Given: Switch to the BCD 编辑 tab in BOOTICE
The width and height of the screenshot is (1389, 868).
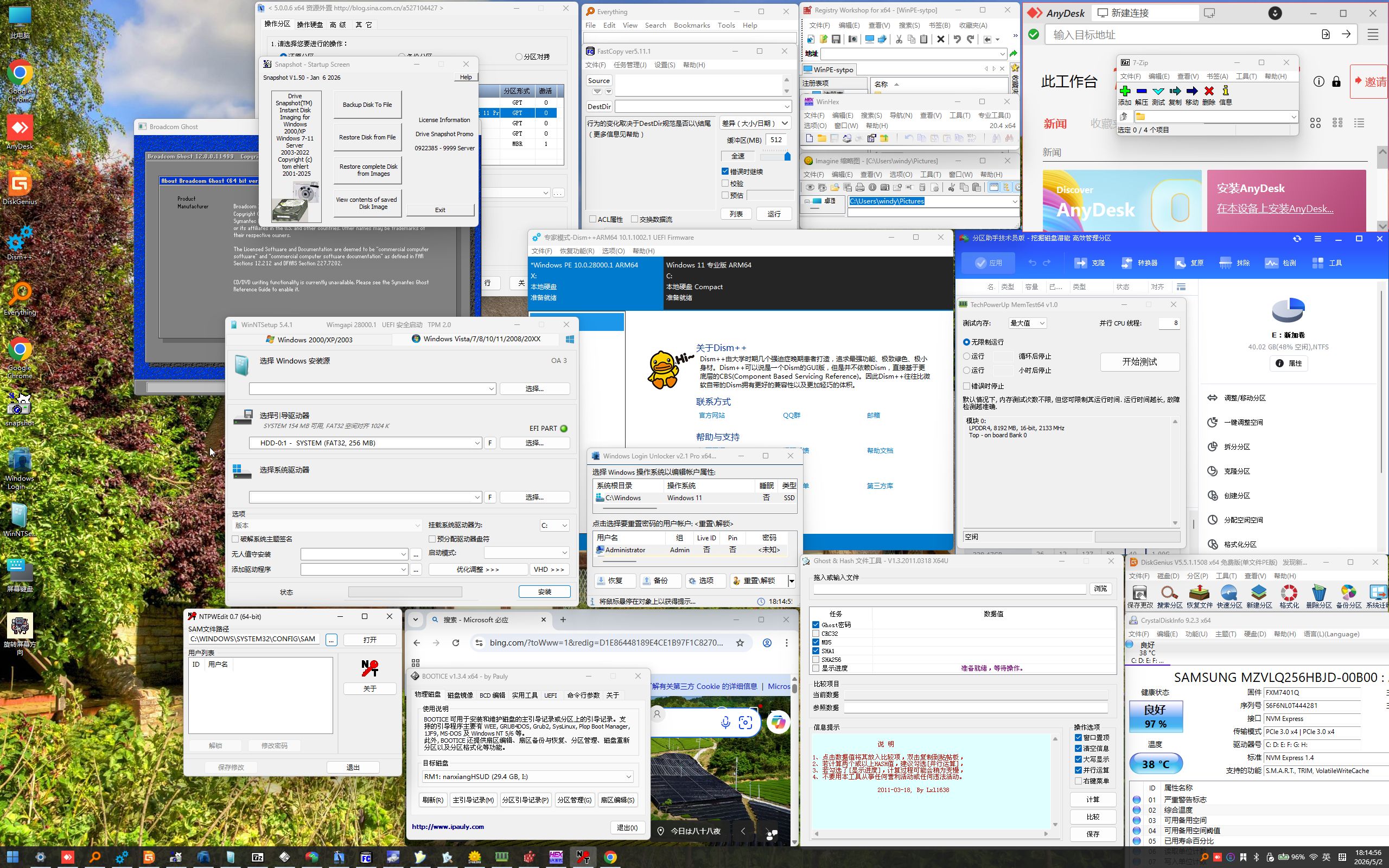Looking at the screenshot, I should click(492, 695).
